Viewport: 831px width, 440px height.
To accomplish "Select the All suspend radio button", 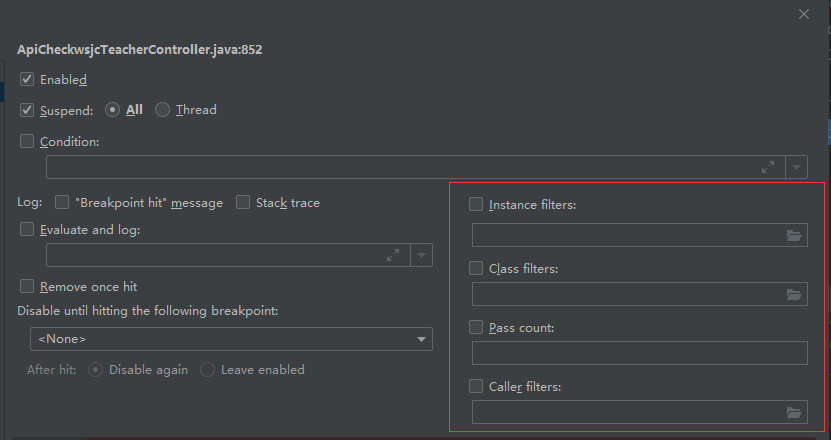I will [x=113, y=110].
